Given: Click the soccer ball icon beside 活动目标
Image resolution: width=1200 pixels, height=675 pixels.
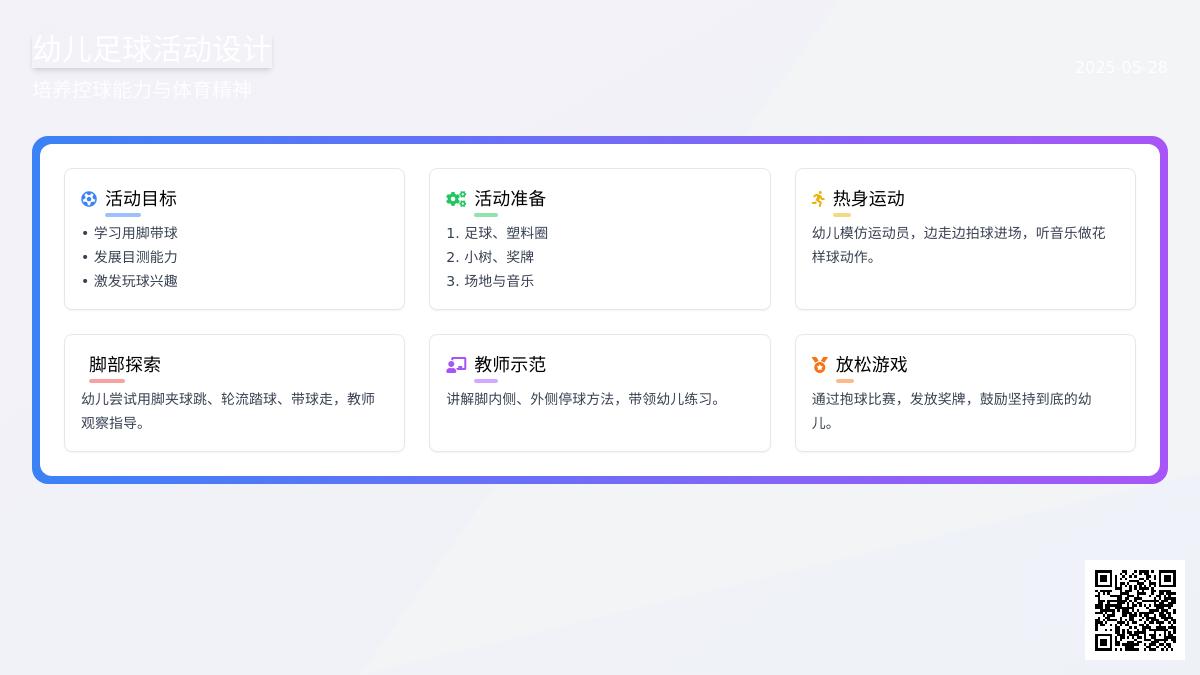Looking at the screenshot, I should [x=89, y=199].
